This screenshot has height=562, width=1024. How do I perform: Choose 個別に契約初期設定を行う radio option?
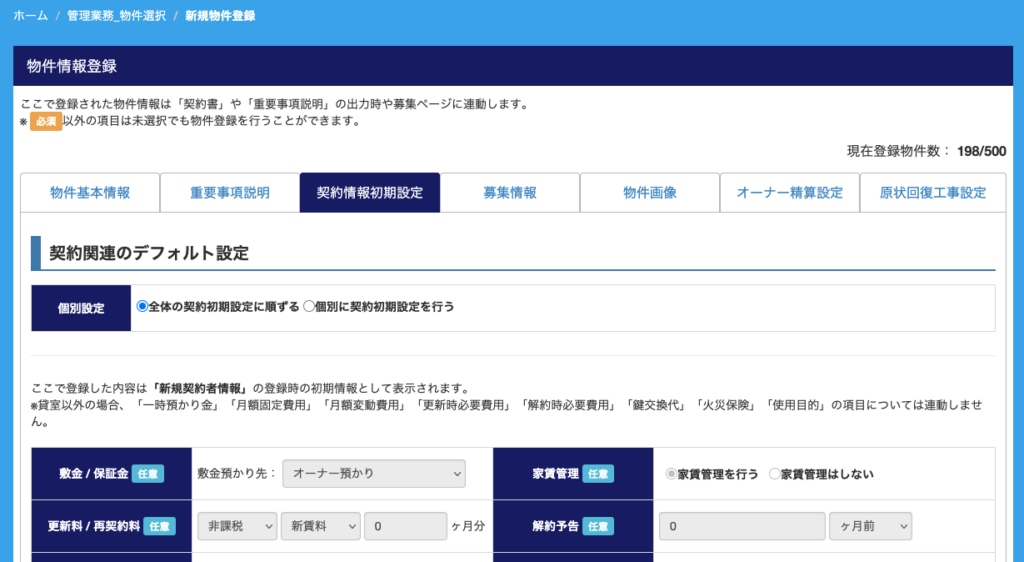coord(309,307)
